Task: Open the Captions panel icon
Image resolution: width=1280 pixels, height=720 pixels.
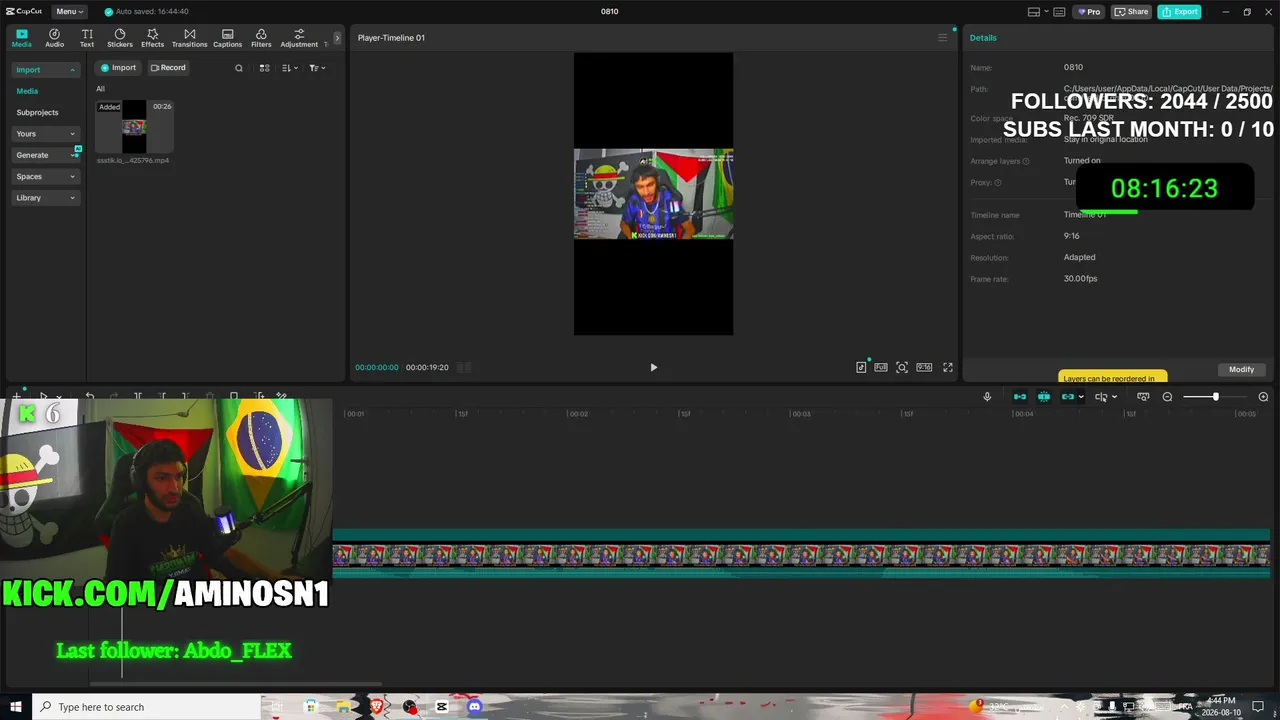Action: (x=227, y=38)
